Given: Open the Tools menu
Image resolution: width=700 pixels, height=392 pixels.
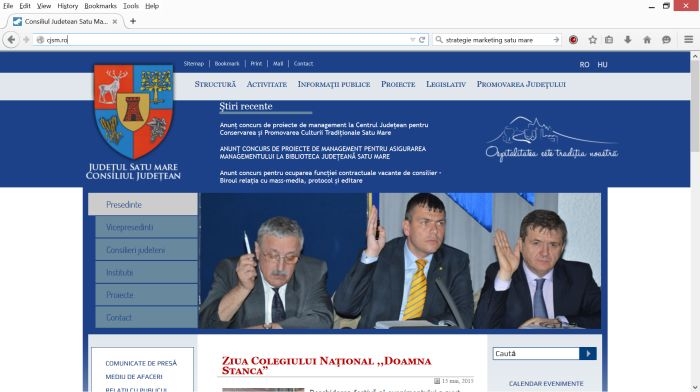Looking at the screenshot, I should pos(131,6).
